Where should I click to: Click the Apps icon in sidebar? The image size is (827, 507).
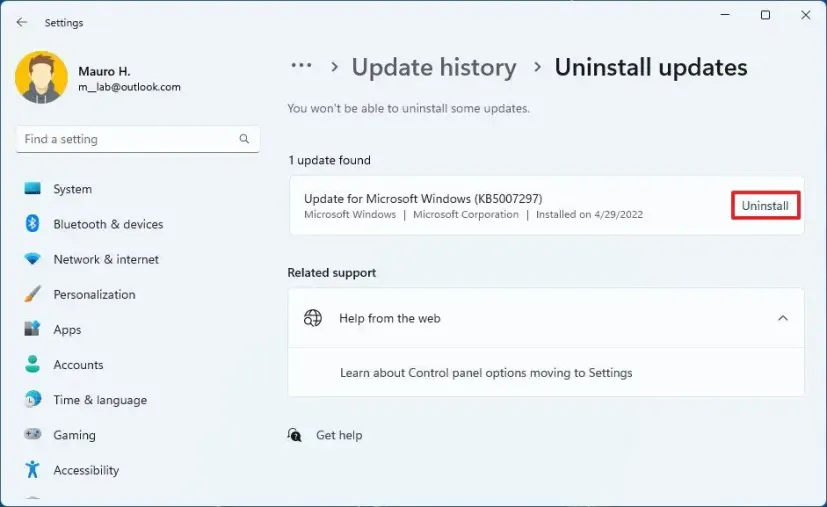[x=32, y=329]
